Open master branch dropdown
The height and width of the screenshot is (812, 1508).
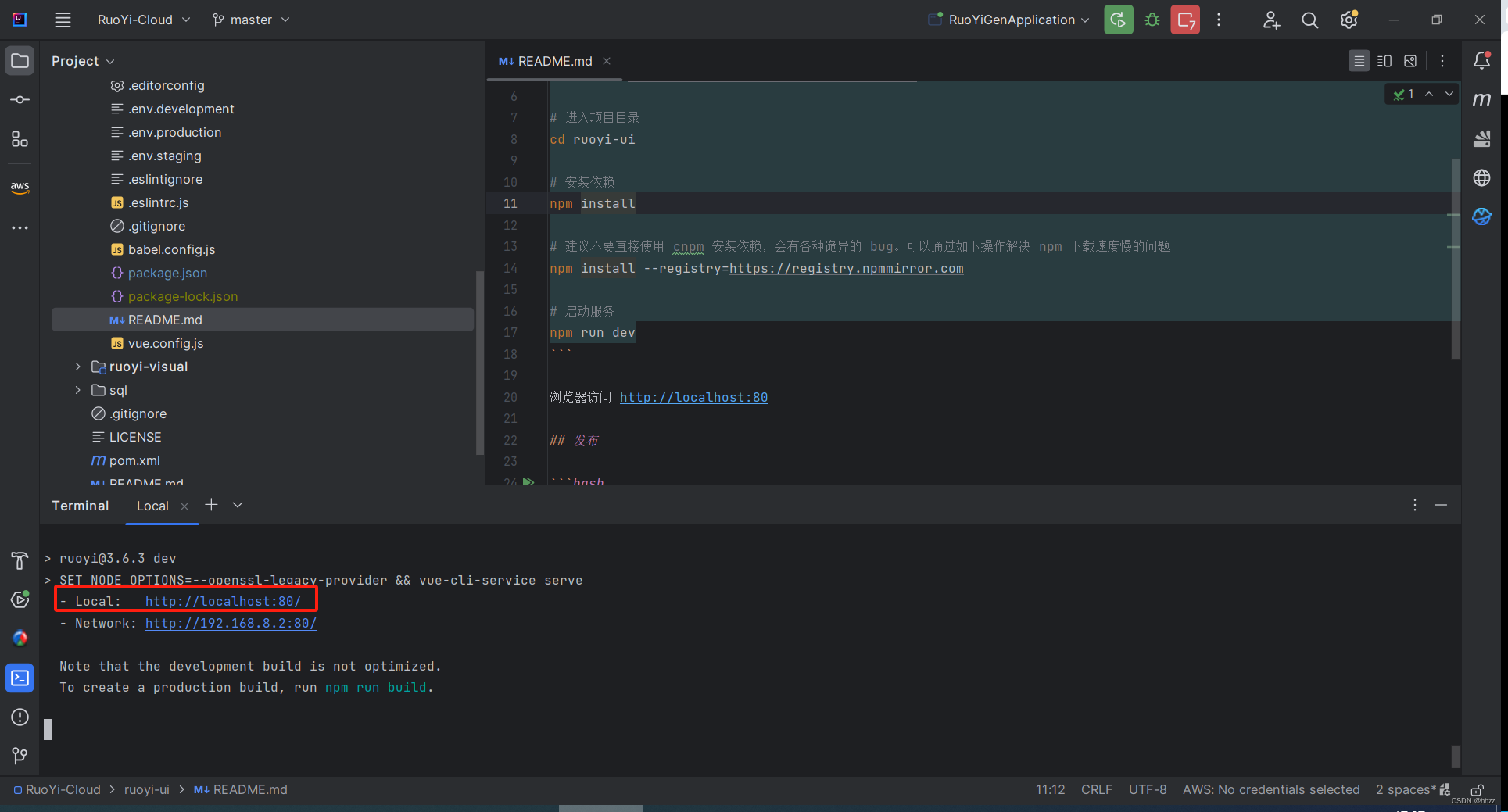(x=251, y=20)
